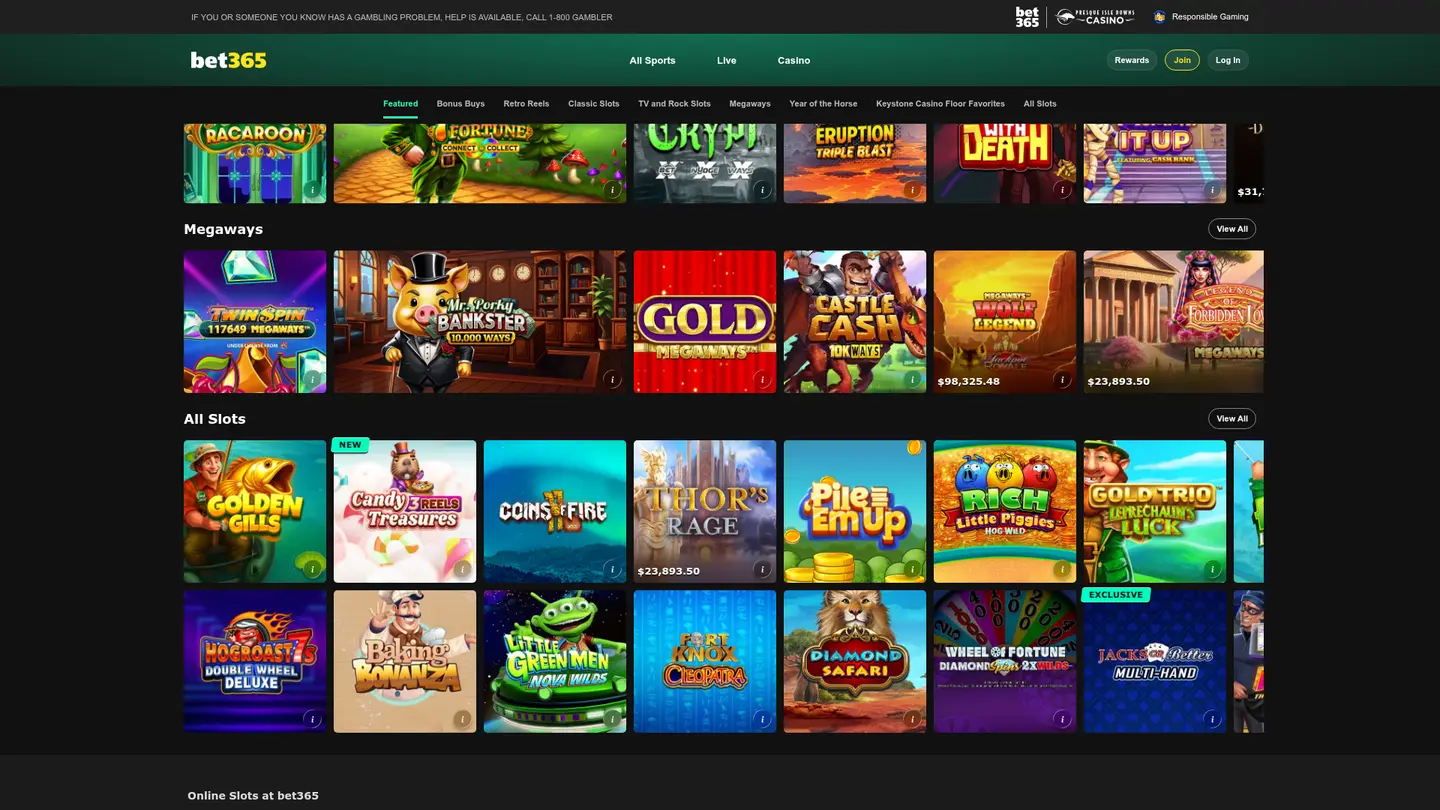Open info icon on Jacks or Better tile

[1212, 719]
